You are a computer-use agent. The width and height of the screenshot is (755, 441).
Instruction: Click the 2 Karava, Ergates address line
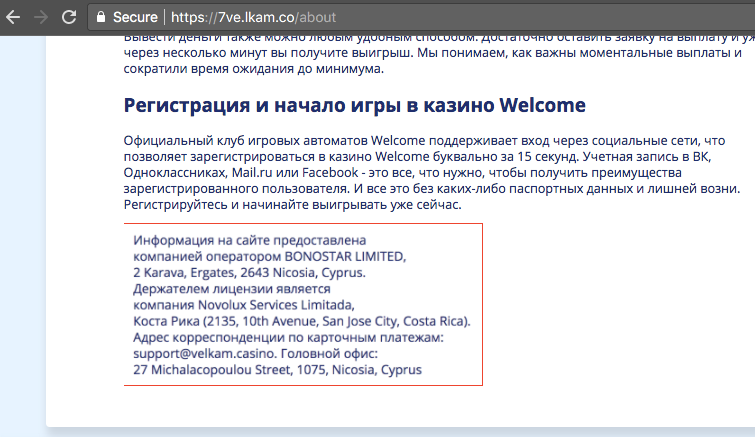coord(249,272)
